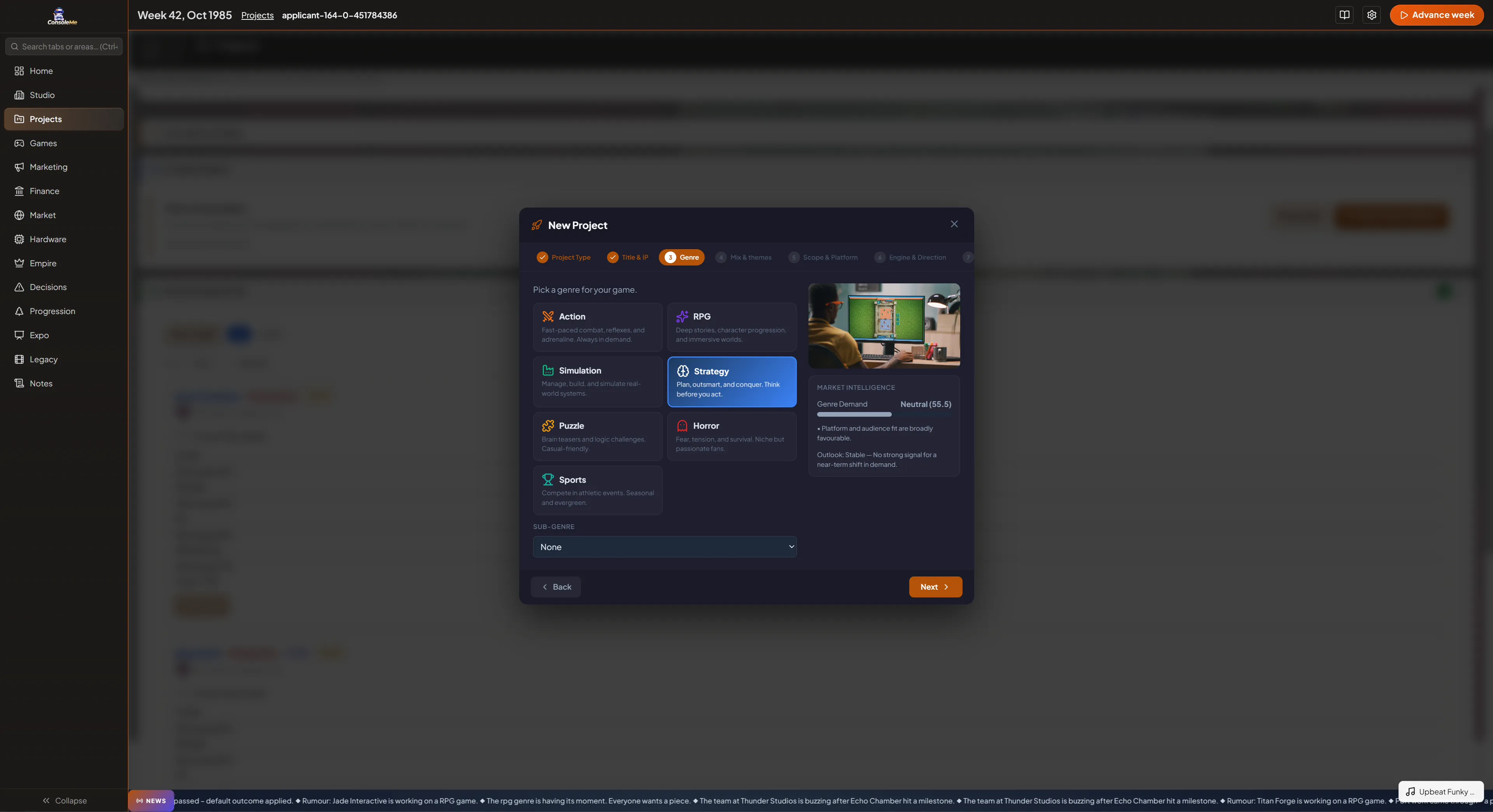This screenshot has height=812, width=1493.
Task: Open the Progression icon
Action: pyautogui.click(x=19, y=311)
